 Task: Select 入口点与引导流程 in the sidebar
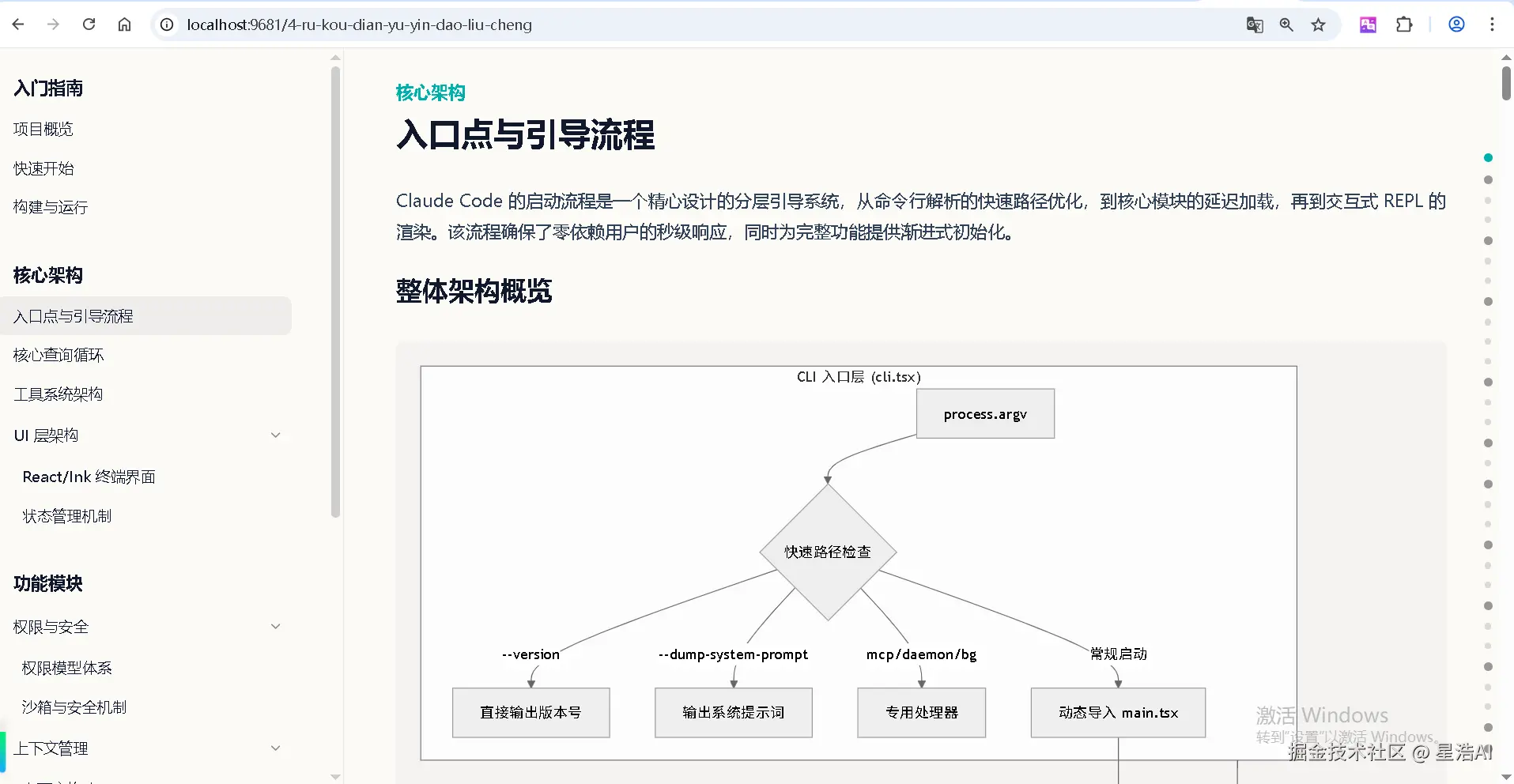146,316
